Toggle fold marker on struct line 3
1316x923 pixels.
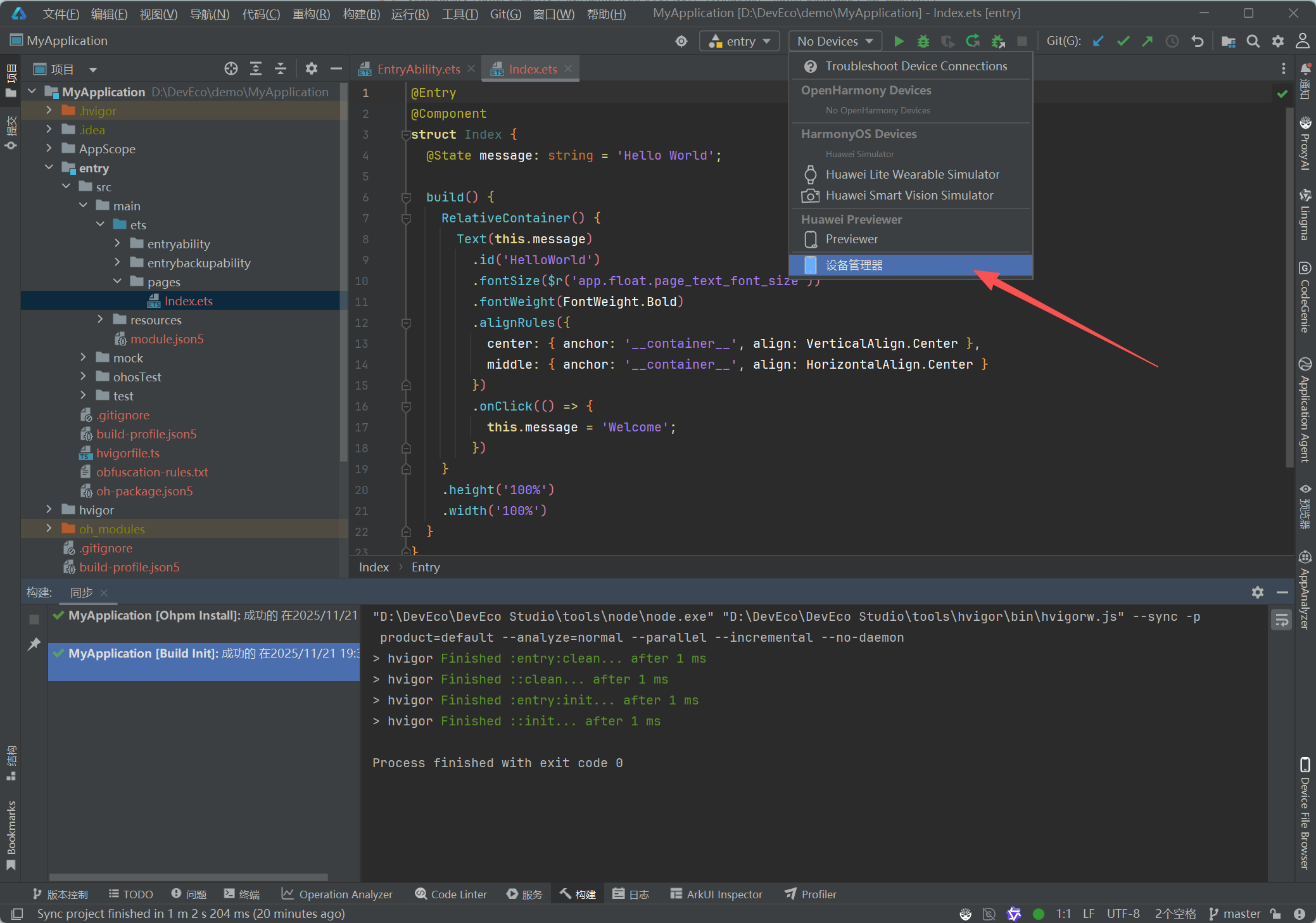(406, 135)
